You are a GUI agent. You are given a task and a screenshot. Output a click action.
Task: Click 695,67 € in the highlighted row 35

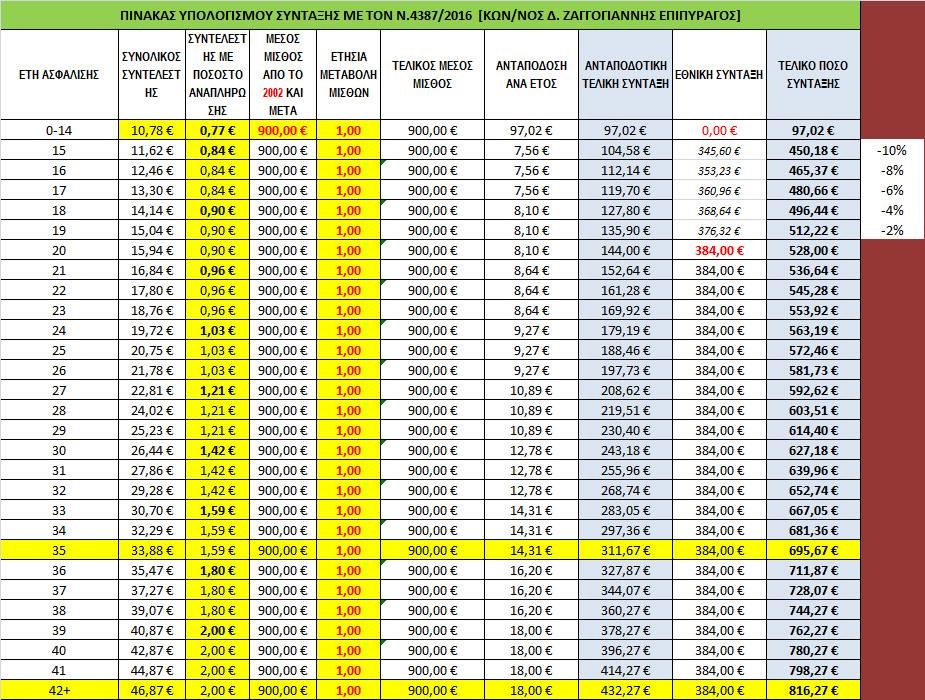click(x=812, y=550)
